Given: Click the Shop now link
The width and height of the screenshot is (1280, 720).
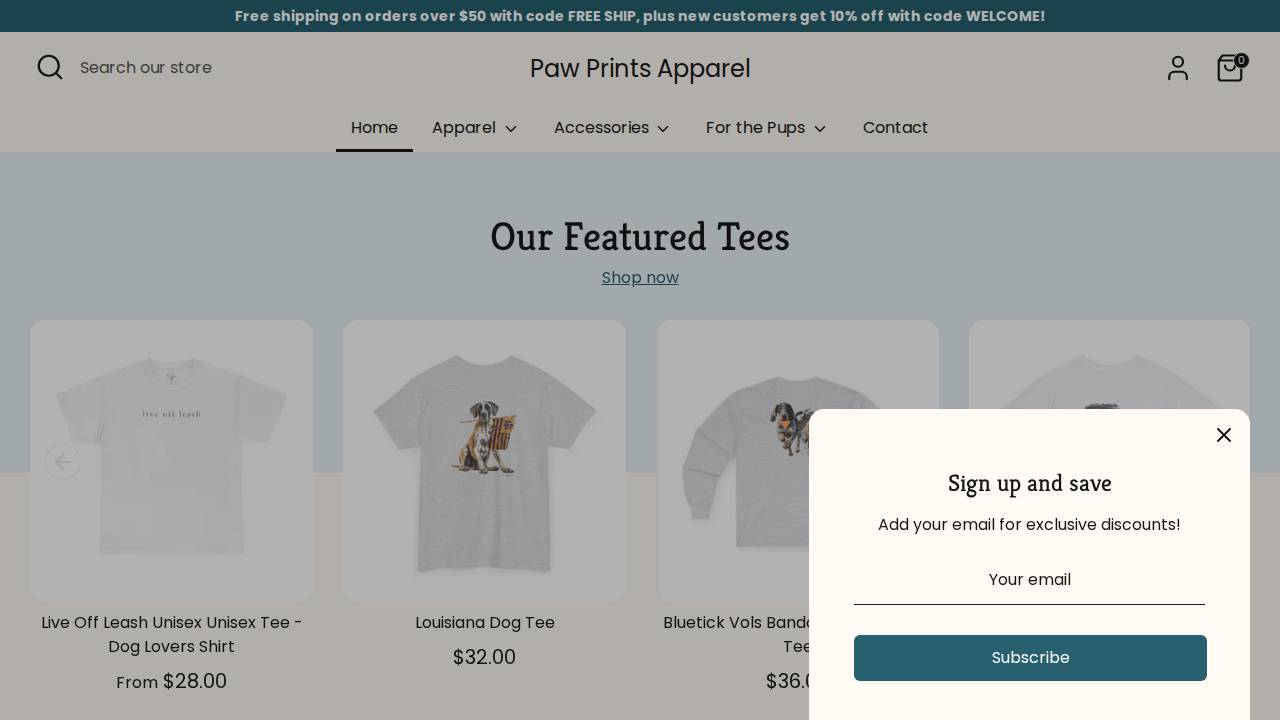Looking at the screenshot, I should pyautogui.click(x=640, y=277).
